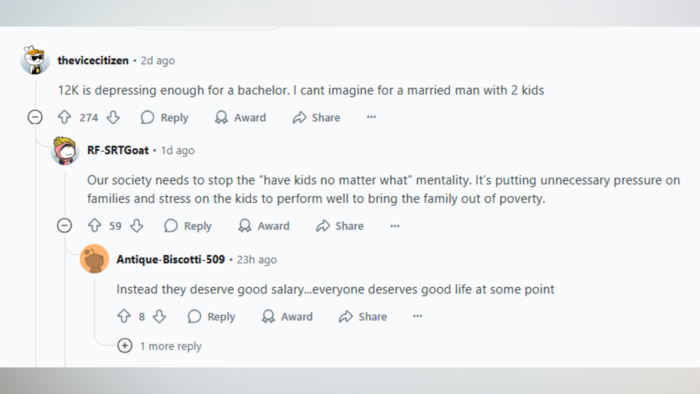Click RF-SRTGoat's avatar image
This screenshot has height=394, width=700.
(65, 150)
